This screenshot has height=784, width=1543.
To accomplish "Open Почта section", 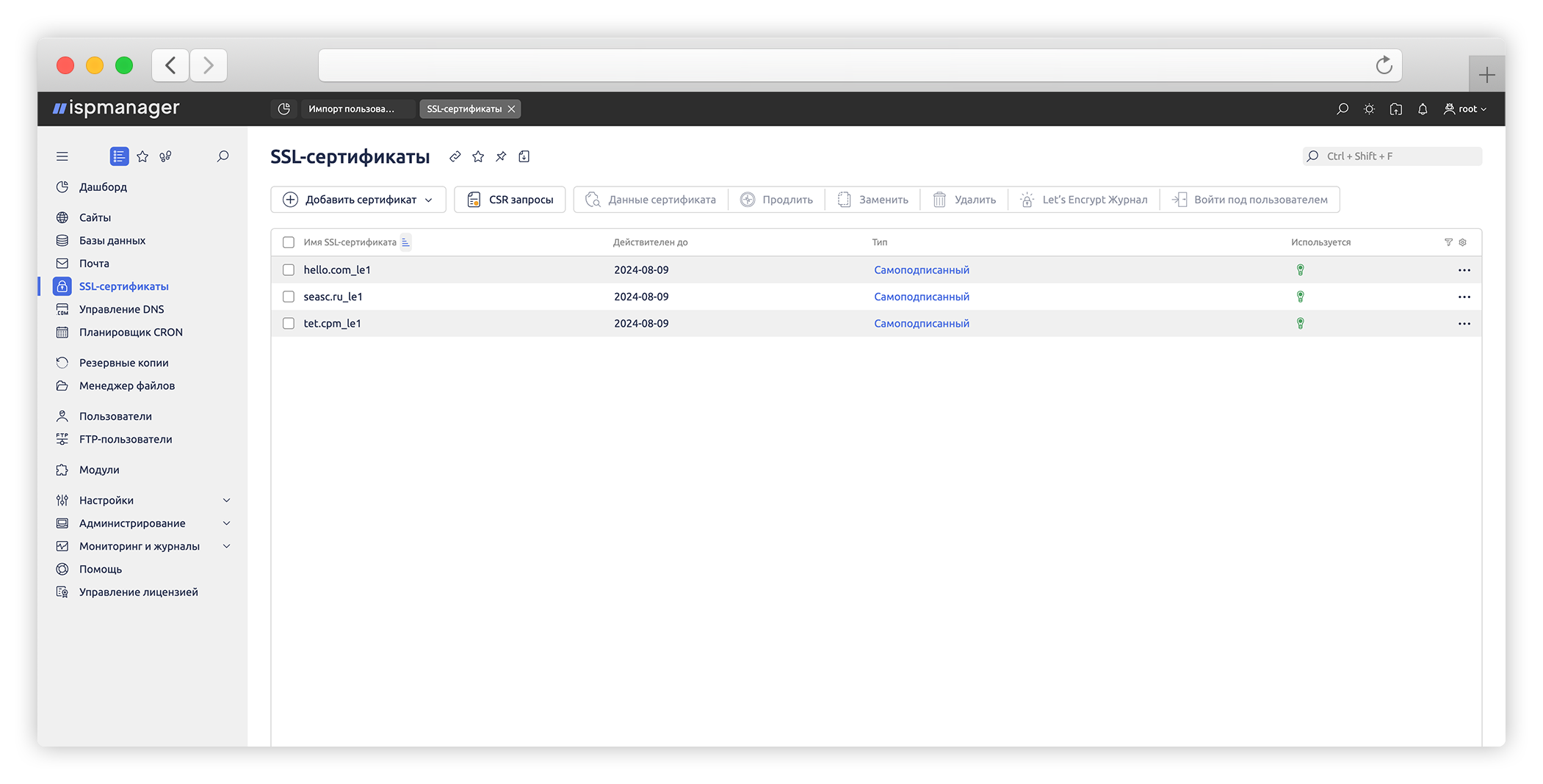I will tap(94, 263).
